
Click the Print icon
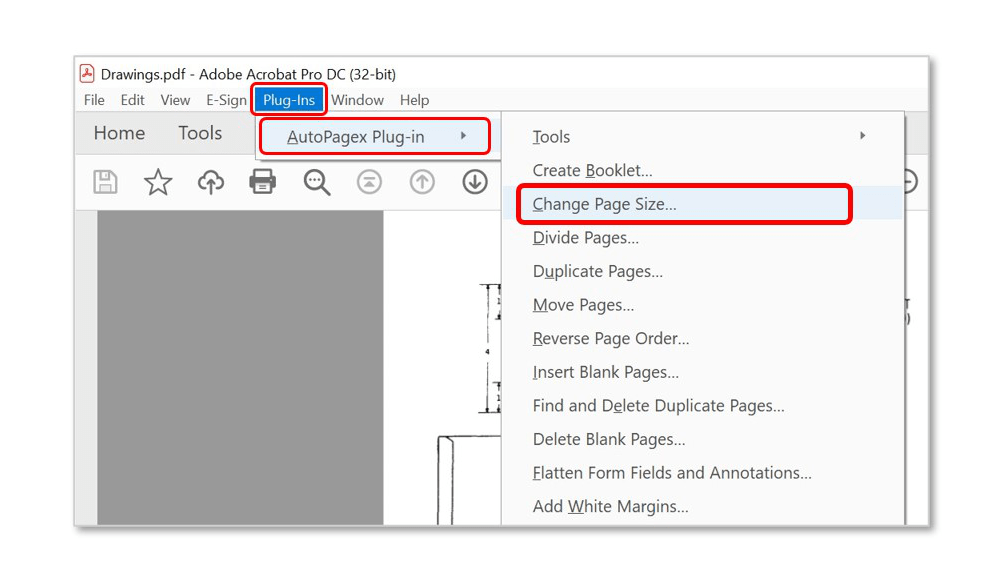pos(263,182)
